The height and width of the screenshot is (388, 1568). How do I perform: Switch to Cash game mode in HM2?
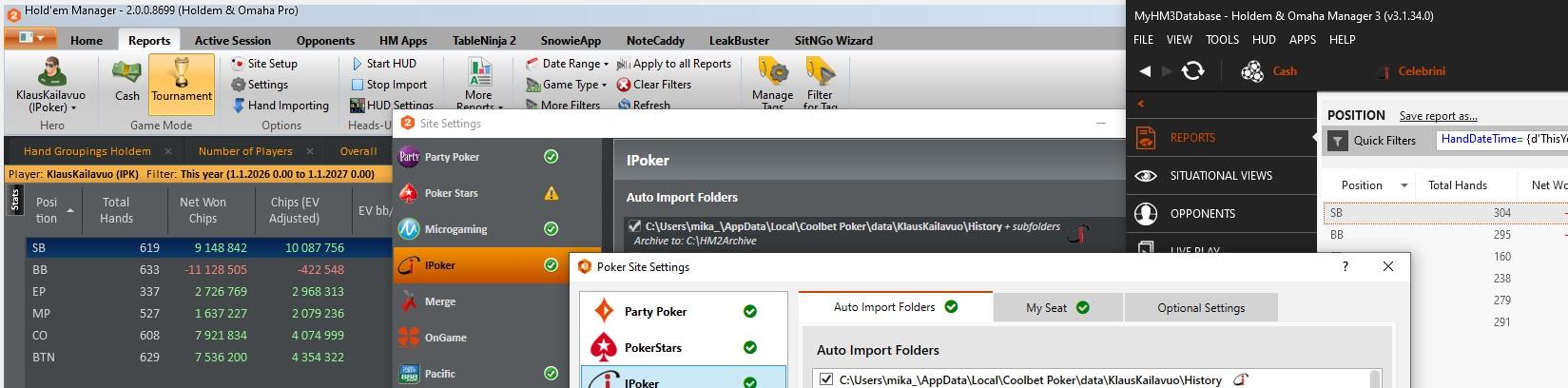pos(127,73)
